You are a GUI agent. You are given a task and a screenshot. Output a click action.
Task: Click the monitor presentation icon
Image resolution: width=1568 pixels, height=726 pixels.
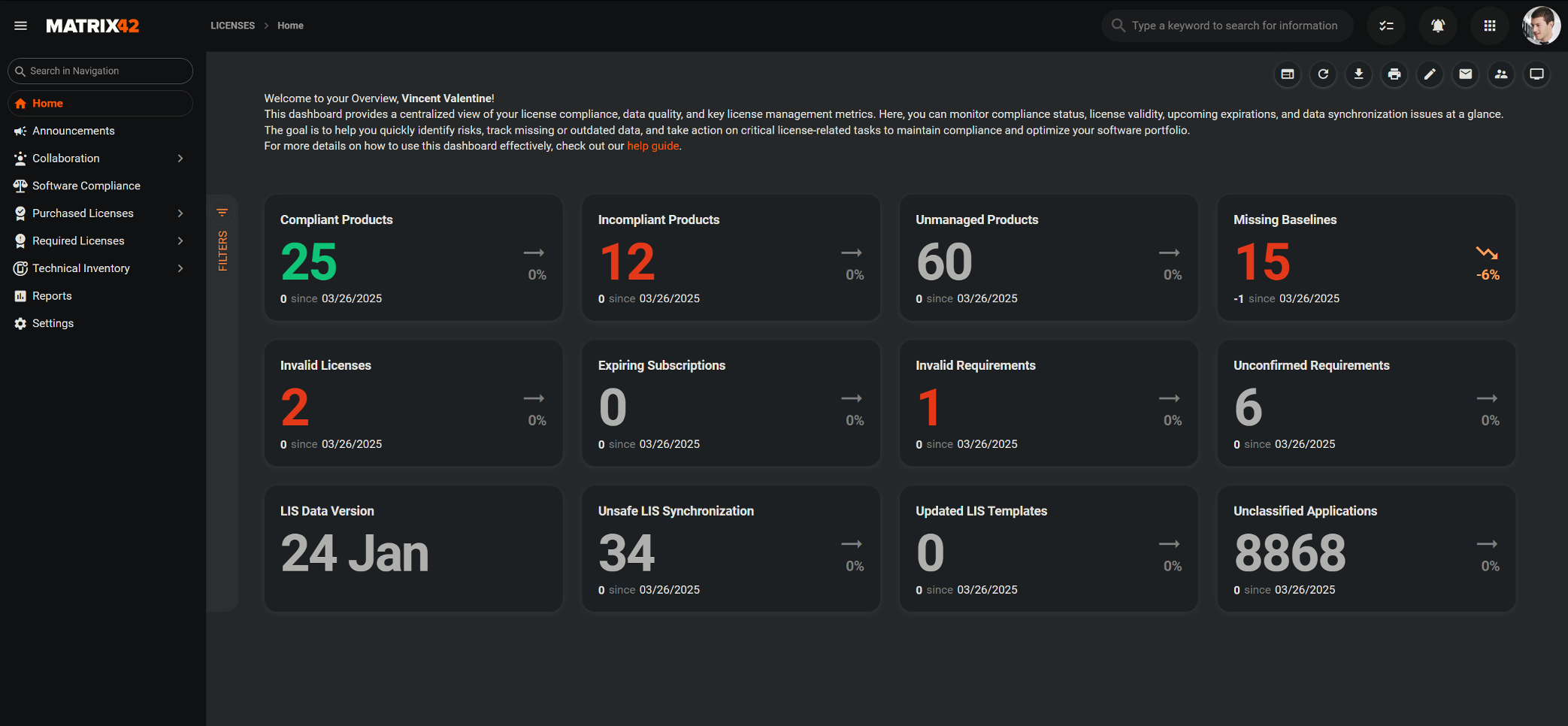coord(1536,74)
